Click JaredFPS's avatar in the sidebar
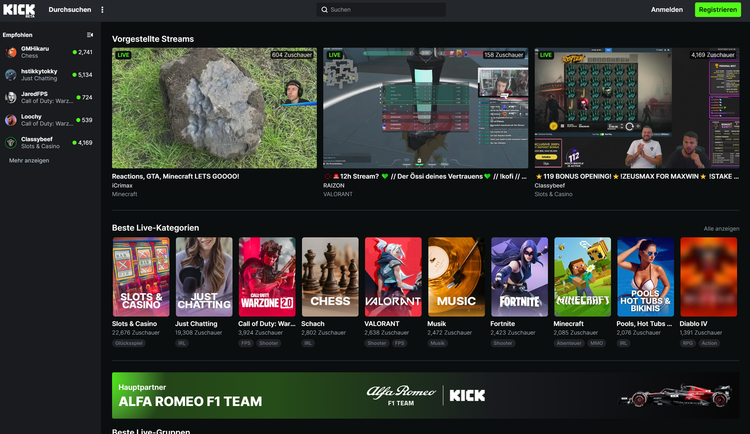Viewport: 750px width, 434px height. [12, 97]
